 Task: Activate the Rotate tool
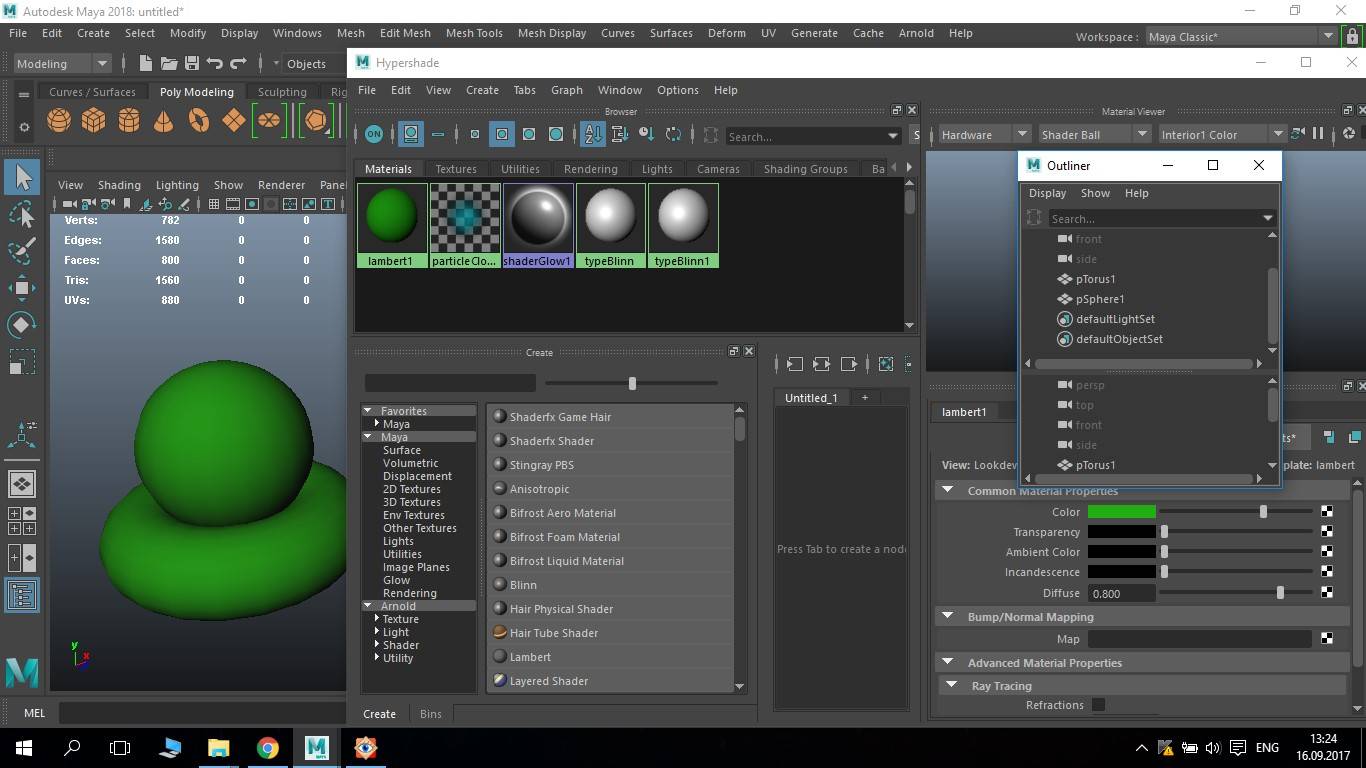(22, 324)
